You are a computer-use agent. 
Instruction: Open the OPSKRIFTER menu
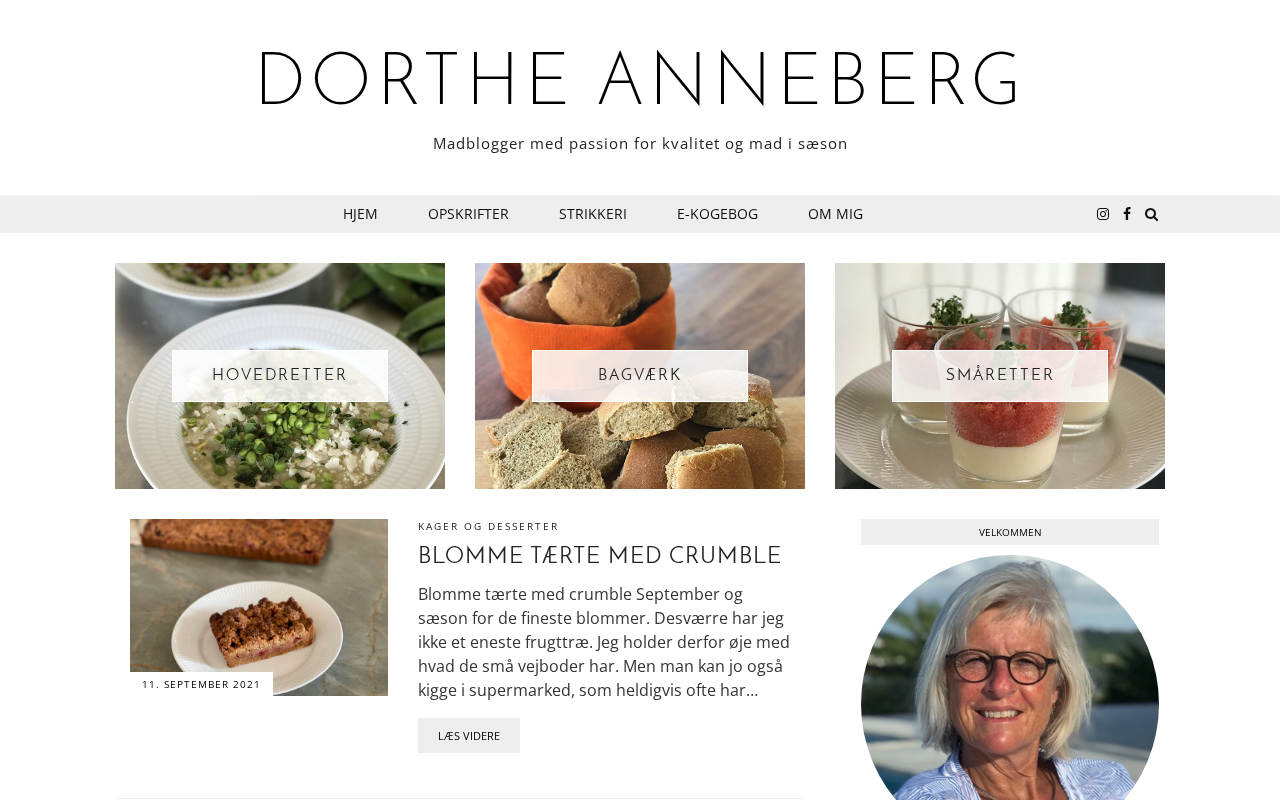pos(468,214)
